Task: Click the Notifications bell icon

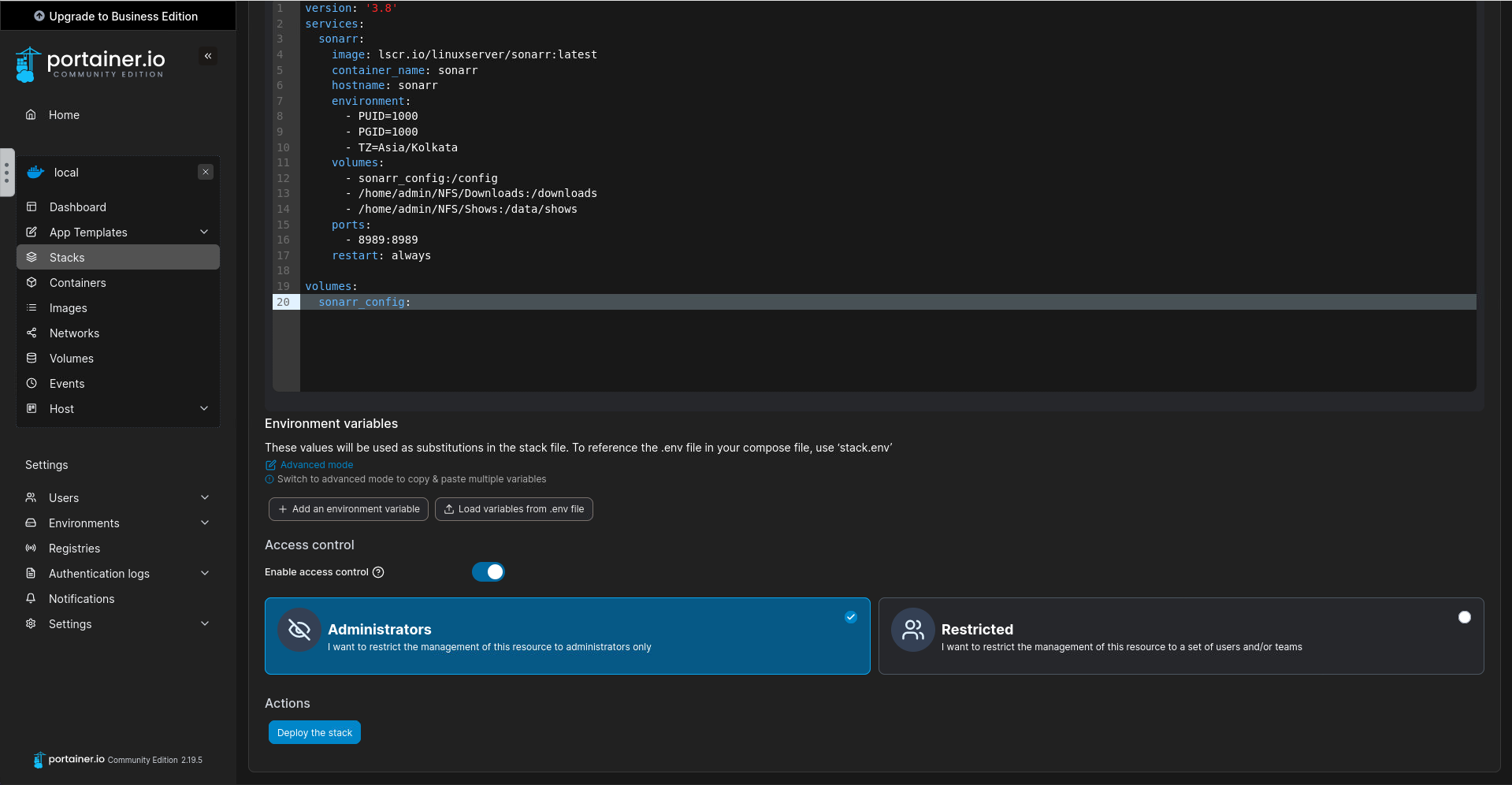Action: [x=31, y=599]
